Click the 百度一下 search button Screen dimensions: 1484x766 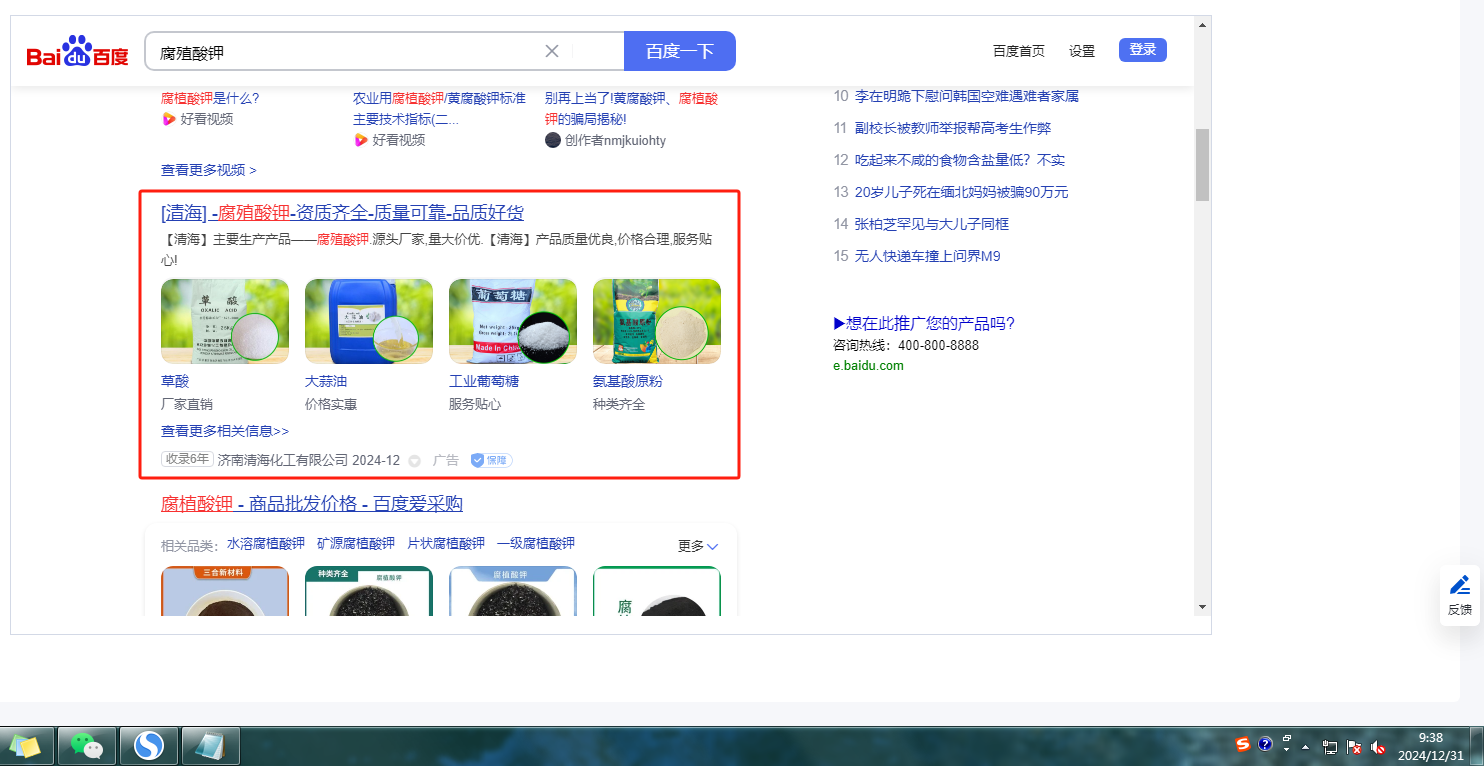[680, 51]
